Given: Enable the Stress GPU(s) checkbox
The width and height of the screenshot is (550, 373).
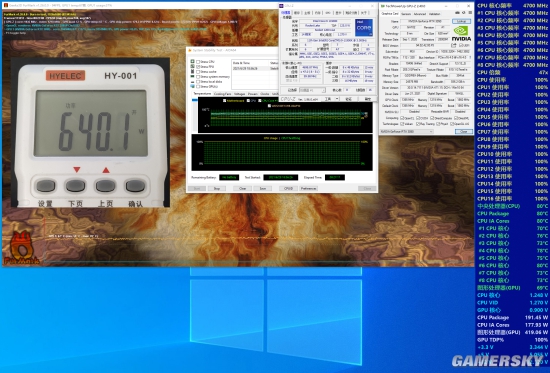Looking at the screenshot, I should point(198,86).
